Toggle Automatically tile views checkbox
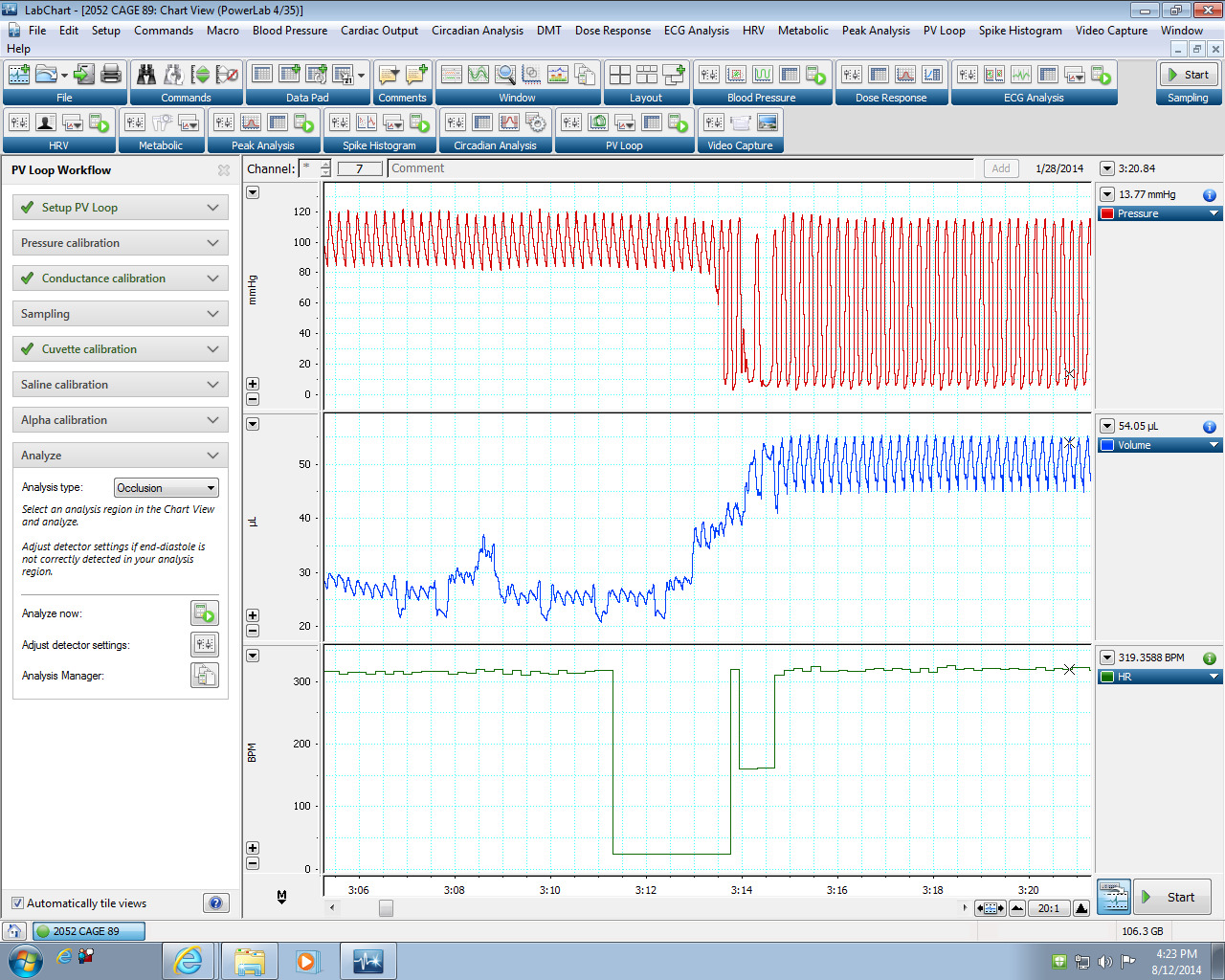This screenshot has height=980, width=1225. pos(17,902)
